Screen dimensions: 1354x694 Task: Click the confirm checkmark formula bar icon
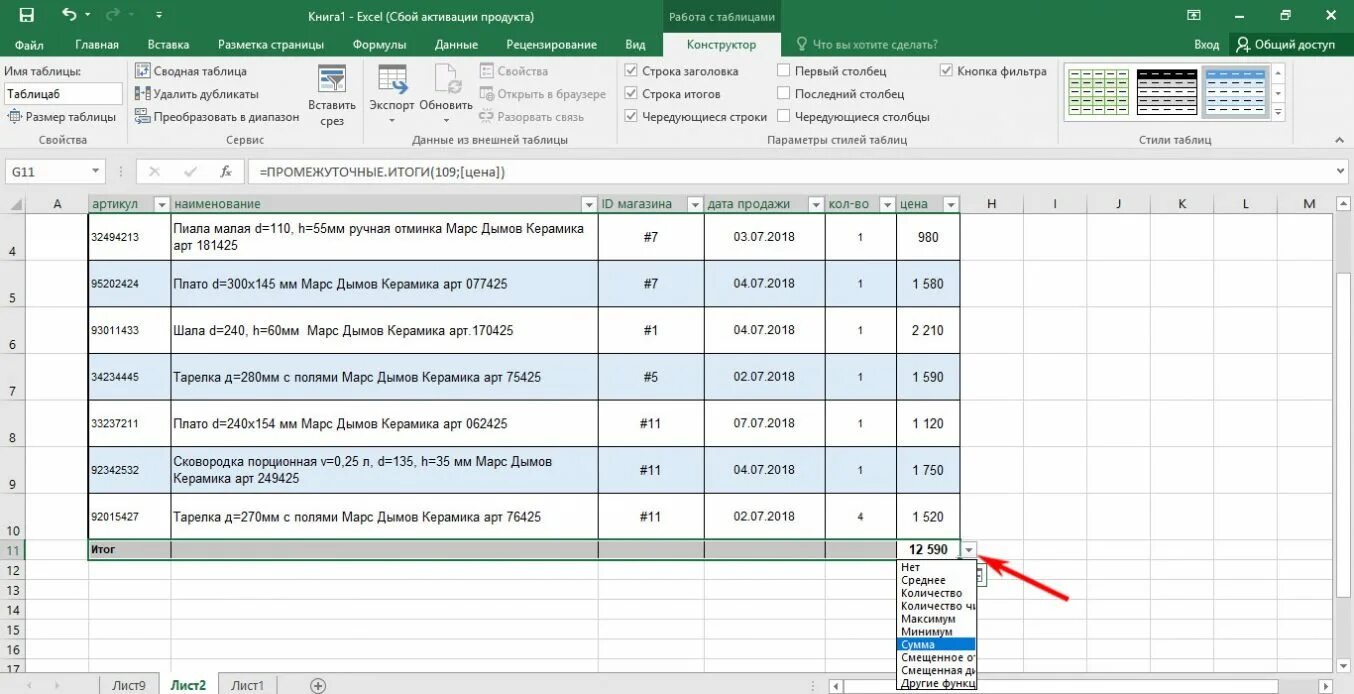[x=190, y=171]
